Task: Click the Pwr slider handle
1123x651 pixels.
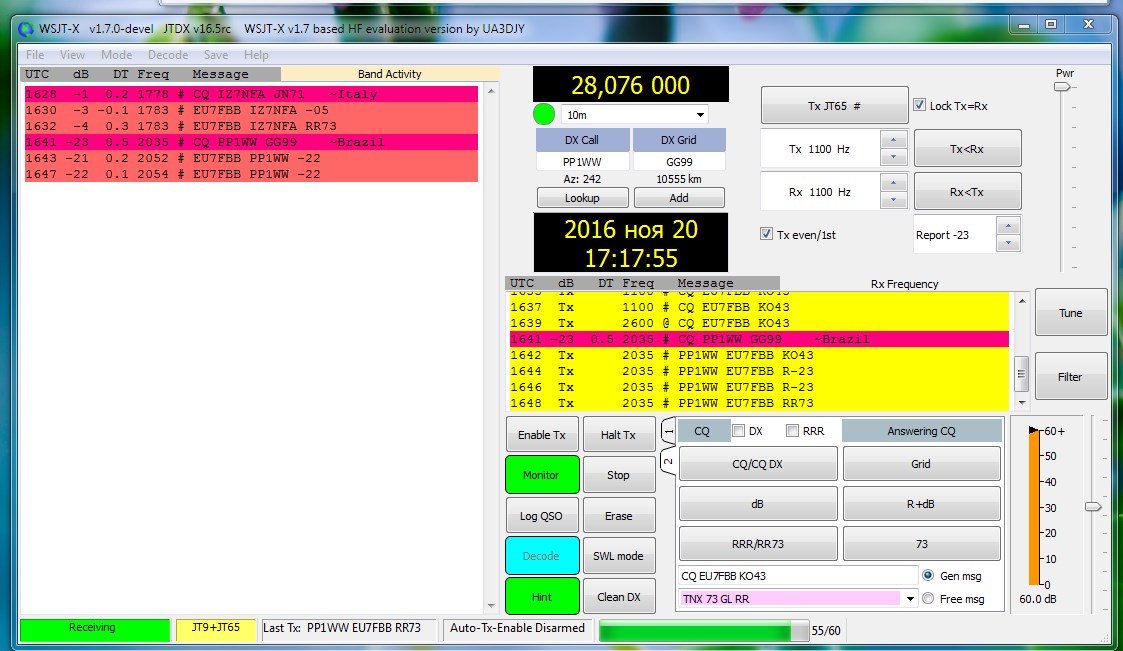Action: [1062, 87]
